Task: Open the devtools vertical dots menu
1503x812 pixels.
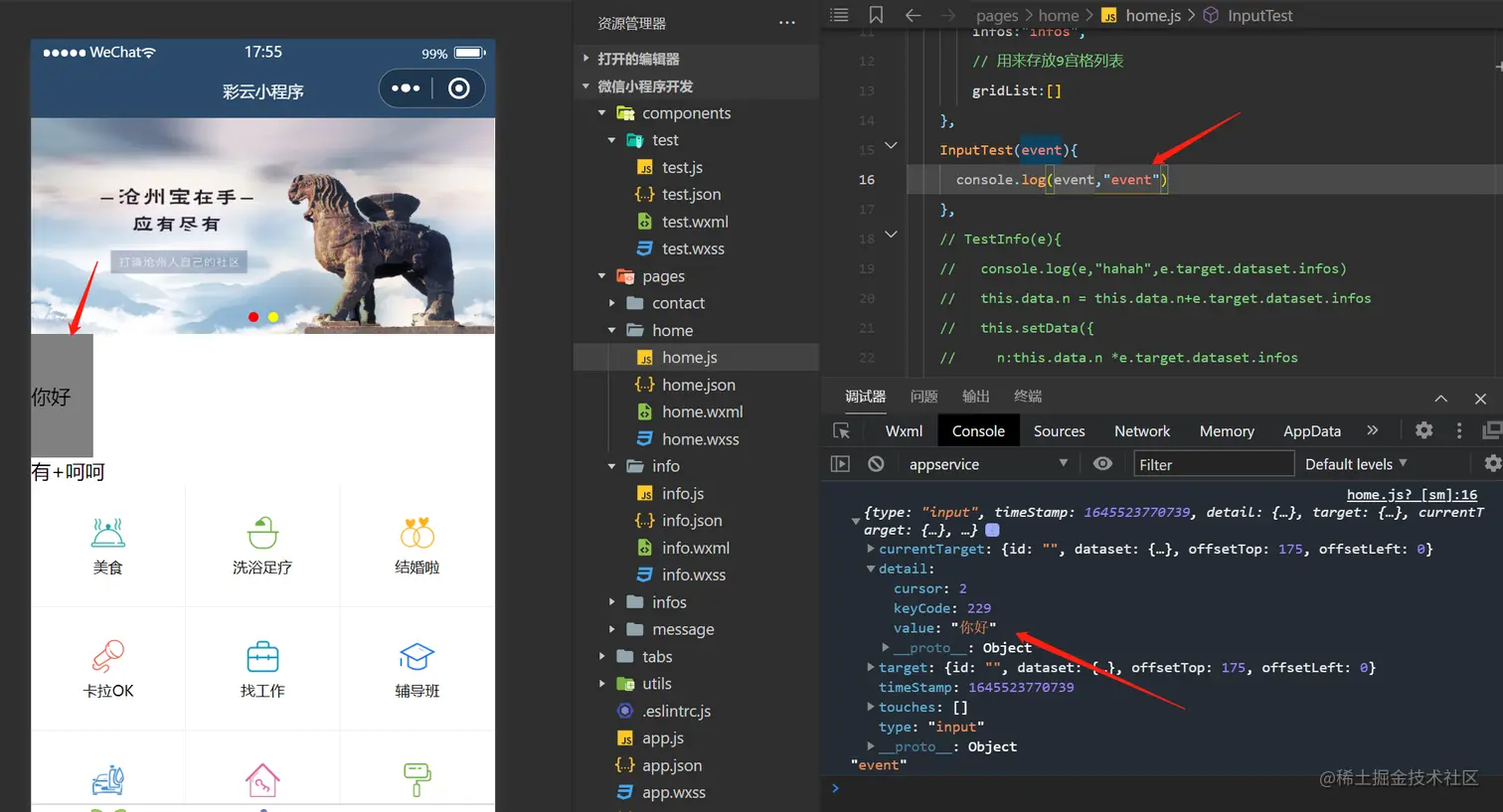Action: (x=1459, y=430)
